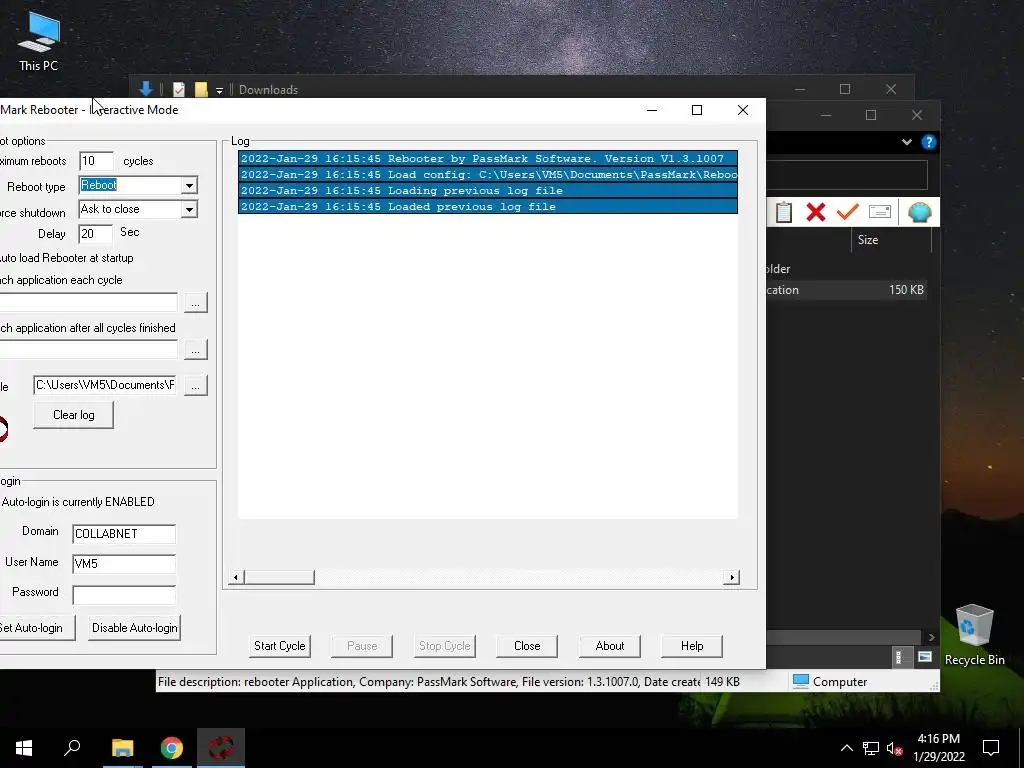Click the Start Cycle button
Viewport: 1024px width, 768px height.
pyautogui.click(x=280, y=646)
